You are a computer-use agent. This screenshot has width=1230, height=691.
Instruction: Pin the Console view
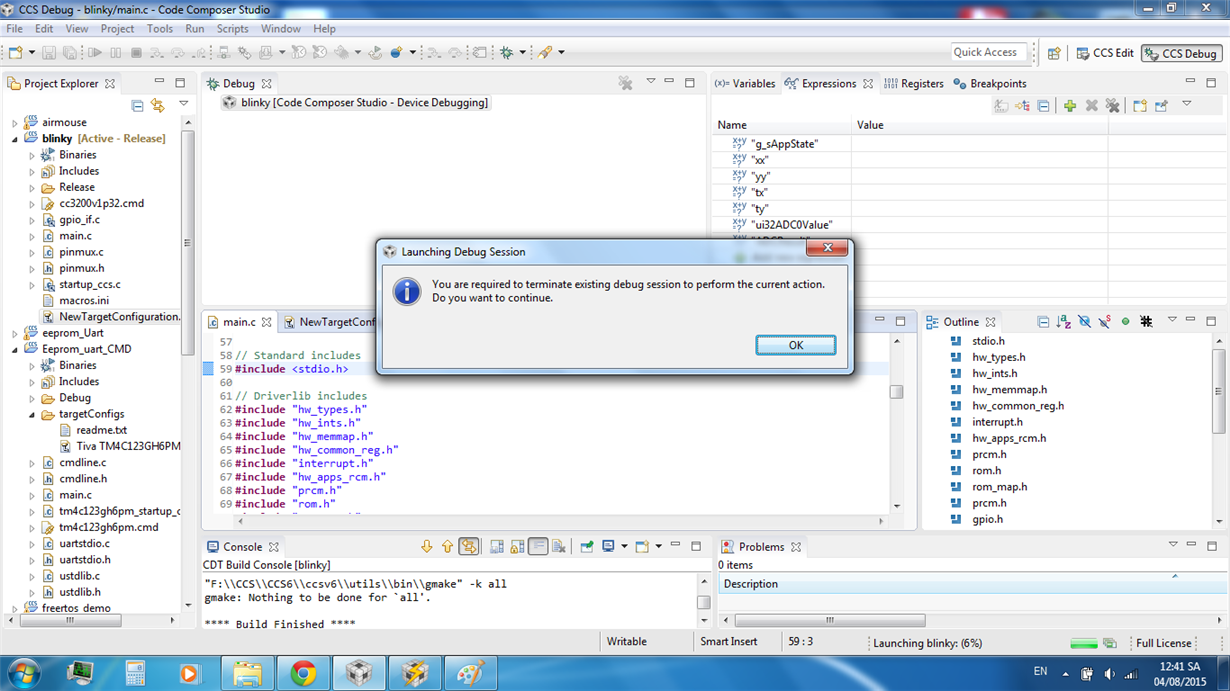click(x=586, y=546)
